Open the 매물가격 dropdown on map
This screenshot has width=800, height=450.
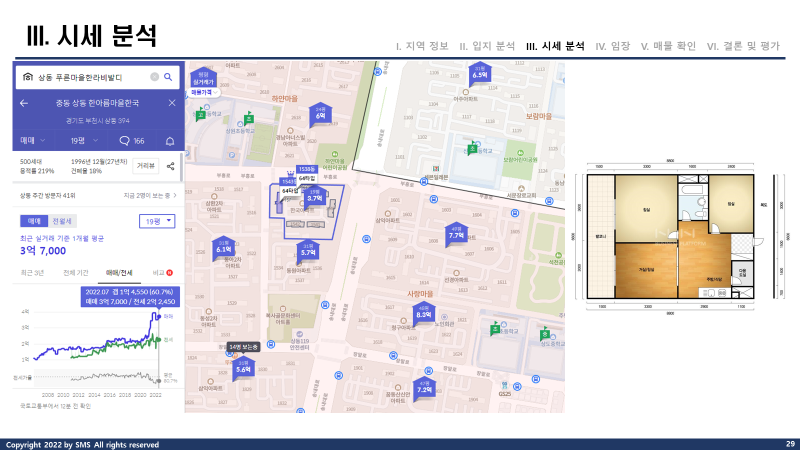(204, 92)
